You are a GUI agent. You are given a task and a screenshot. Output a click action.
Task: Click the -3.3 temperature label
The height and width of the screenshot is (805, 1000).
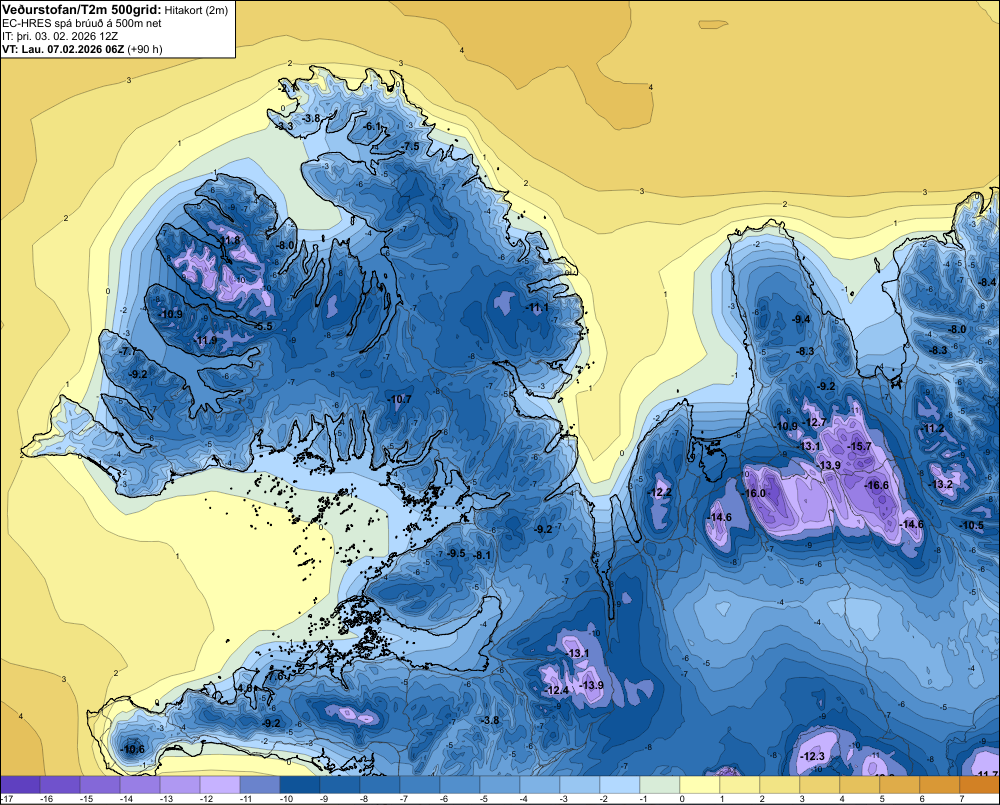(x=284, y=126)
